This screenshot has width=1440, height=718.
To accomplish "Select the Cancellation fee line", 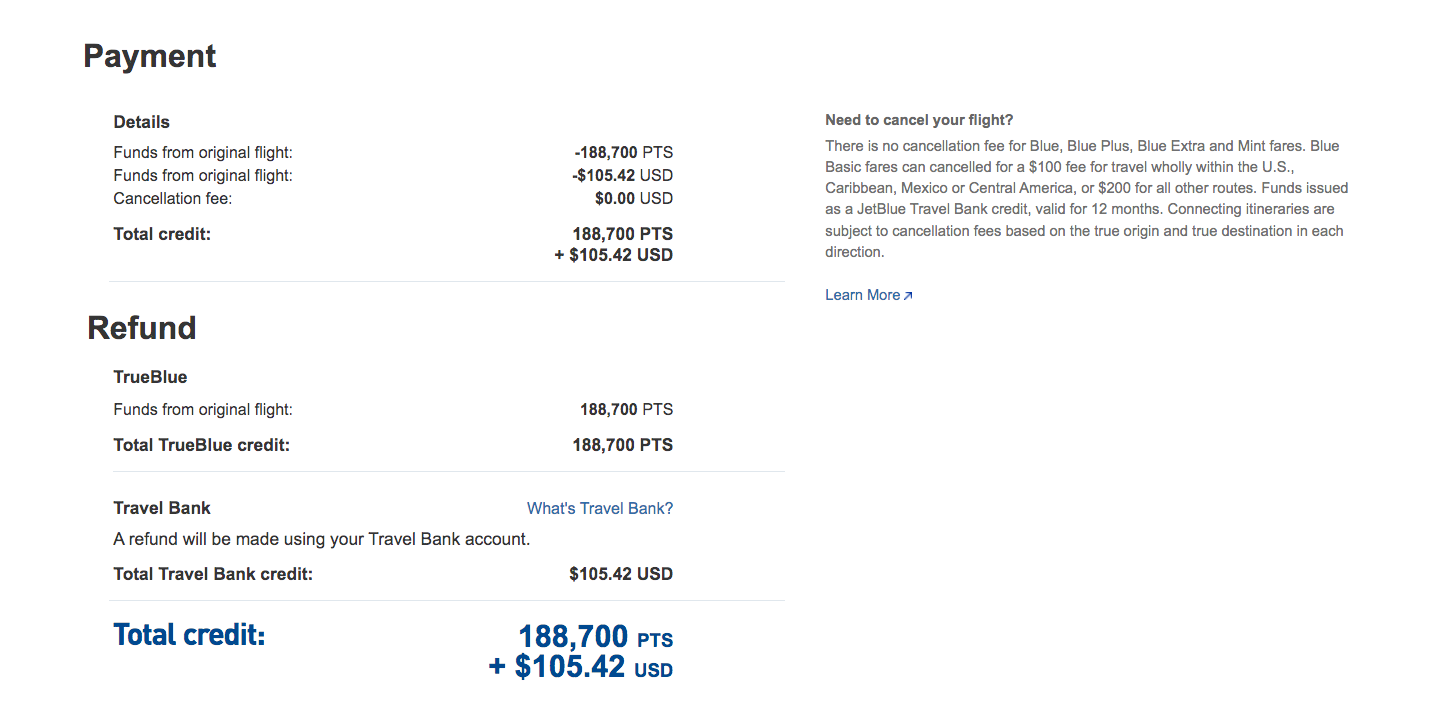I will pos(172,198).
